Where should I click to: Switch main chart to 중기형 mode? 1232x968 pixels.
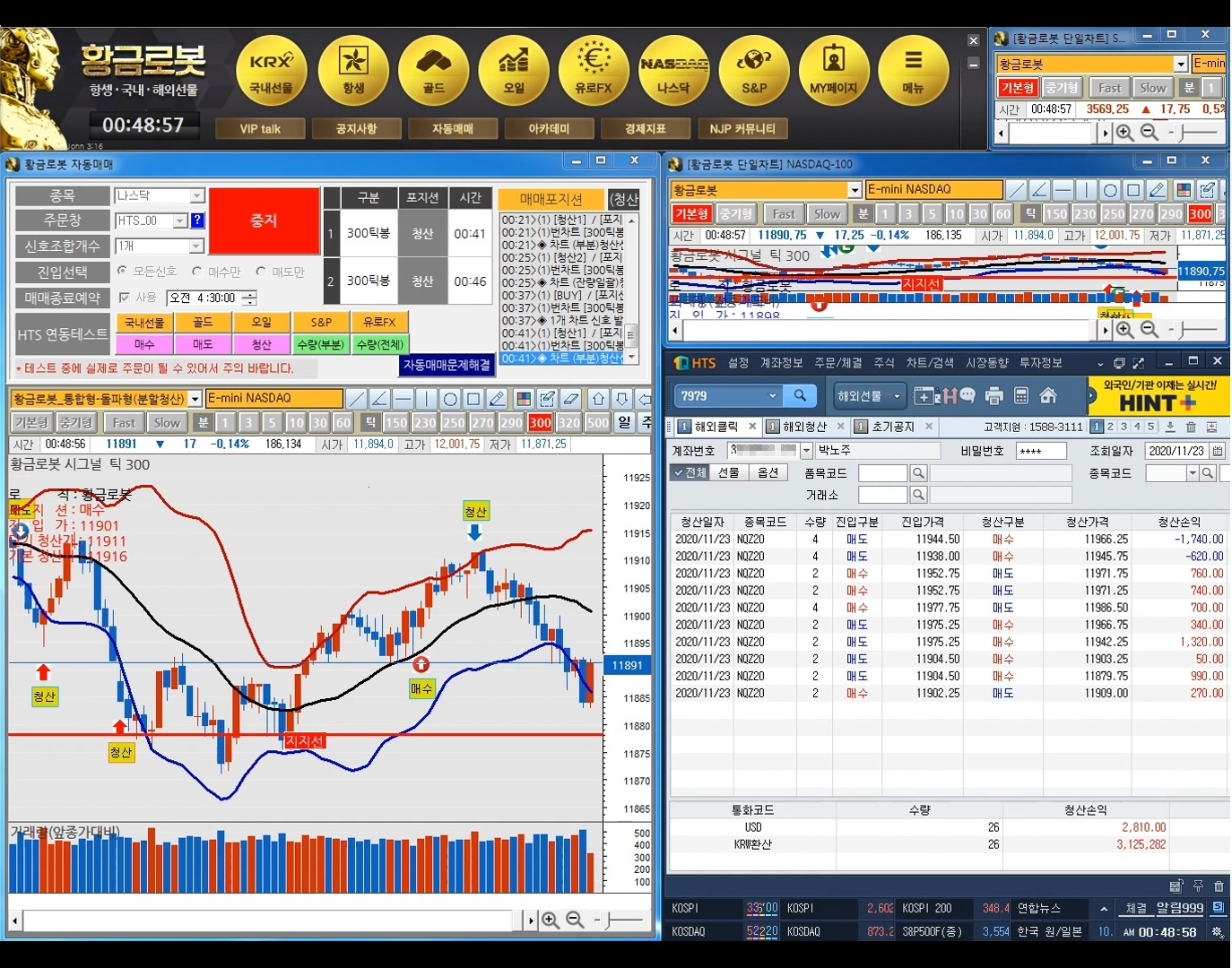click(76, 422)
